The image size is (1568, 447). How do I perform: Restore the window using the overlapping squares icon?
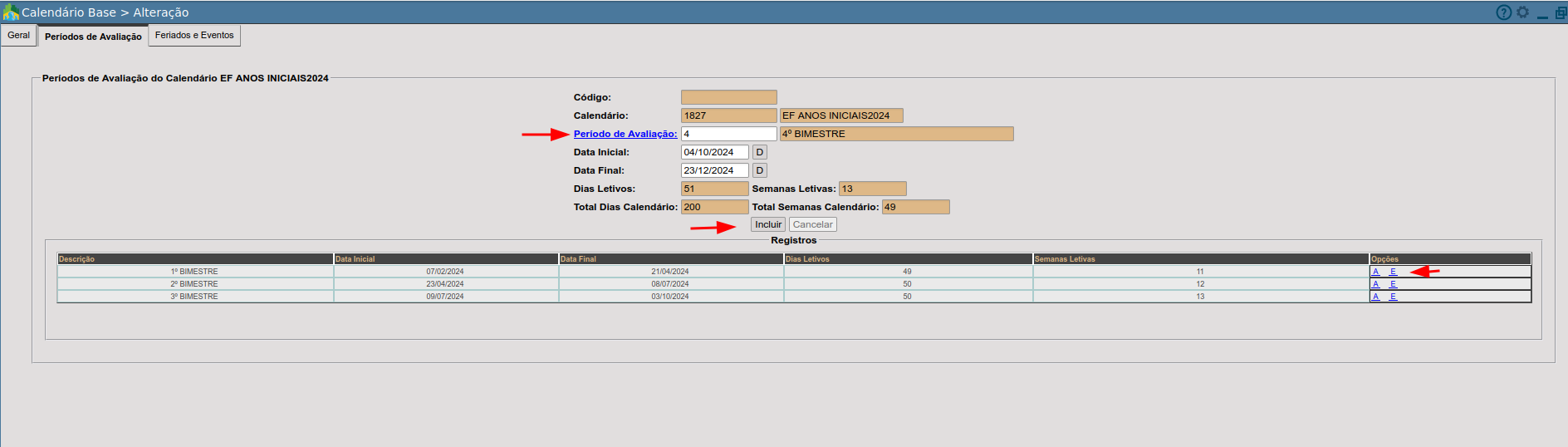(x=1561, y=12)
